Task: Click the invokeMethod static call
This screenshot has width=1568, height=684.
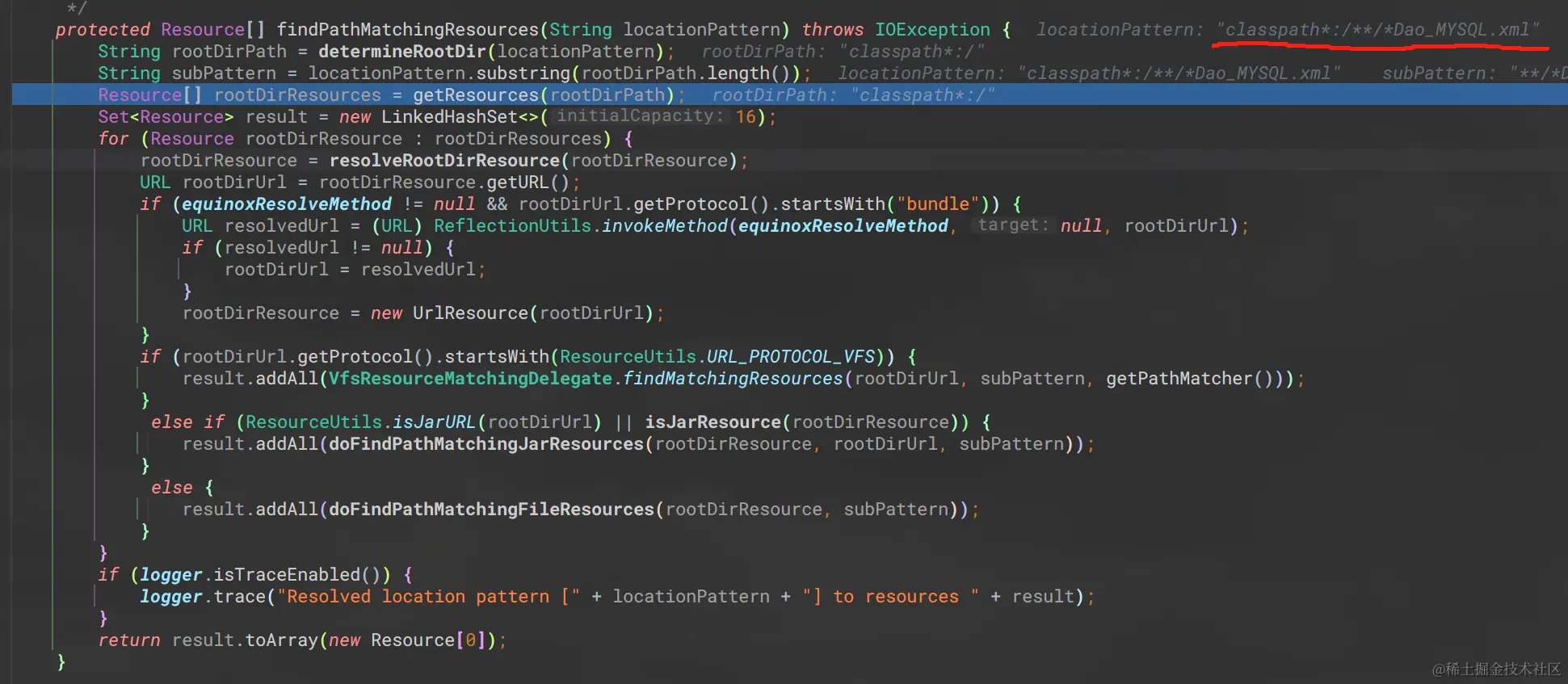Action: 665,226
